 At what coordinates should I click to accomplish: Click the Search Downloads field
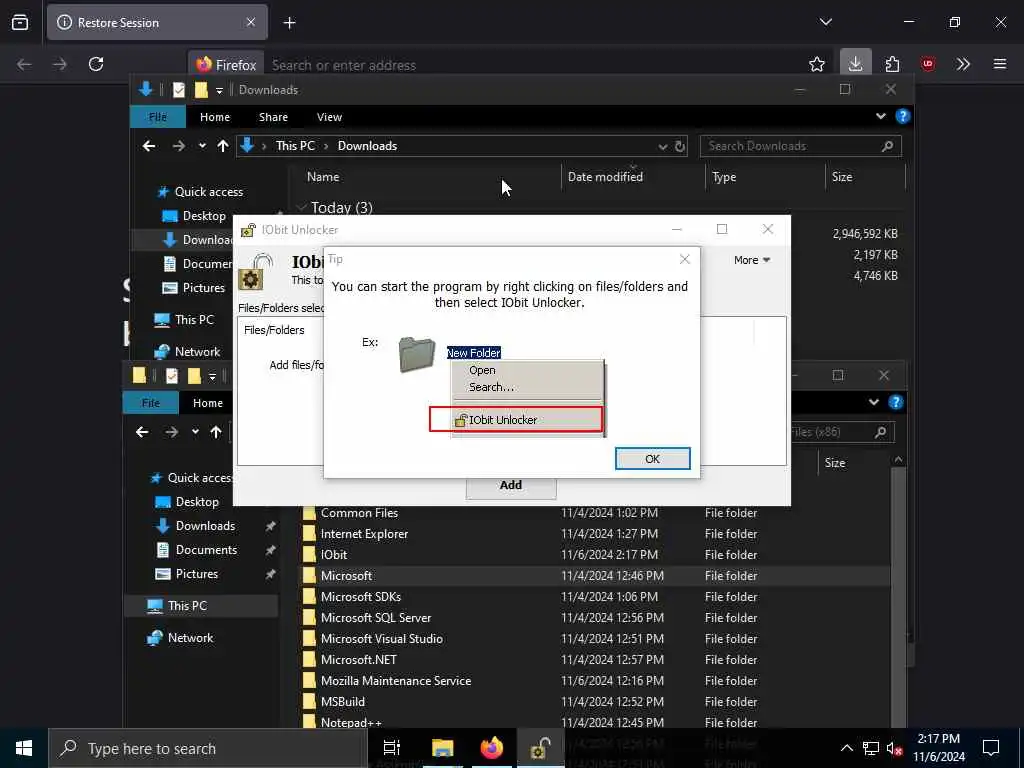[800, 146]
